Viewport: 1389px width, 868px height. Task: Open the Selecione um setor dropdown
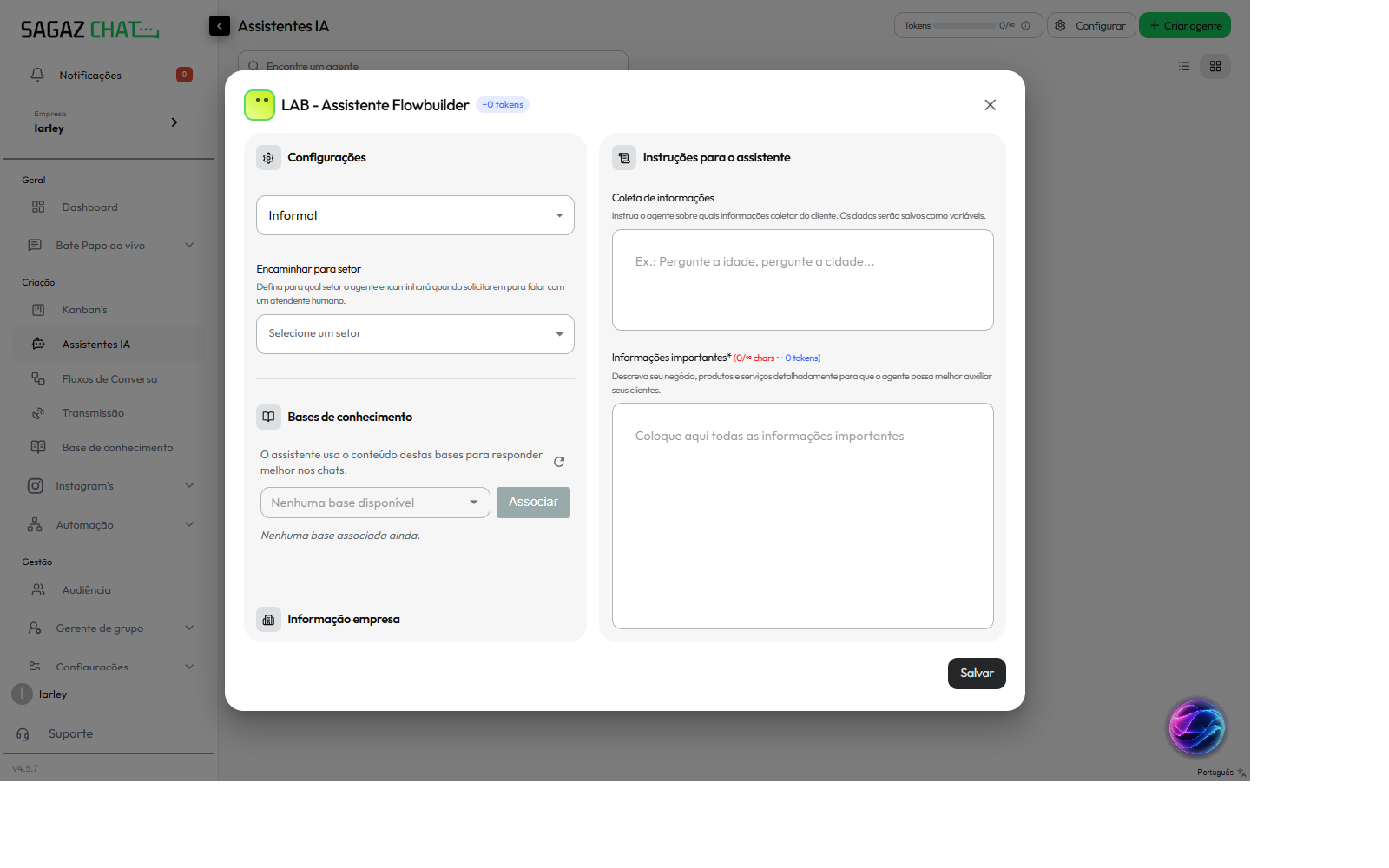pos(415,334)
